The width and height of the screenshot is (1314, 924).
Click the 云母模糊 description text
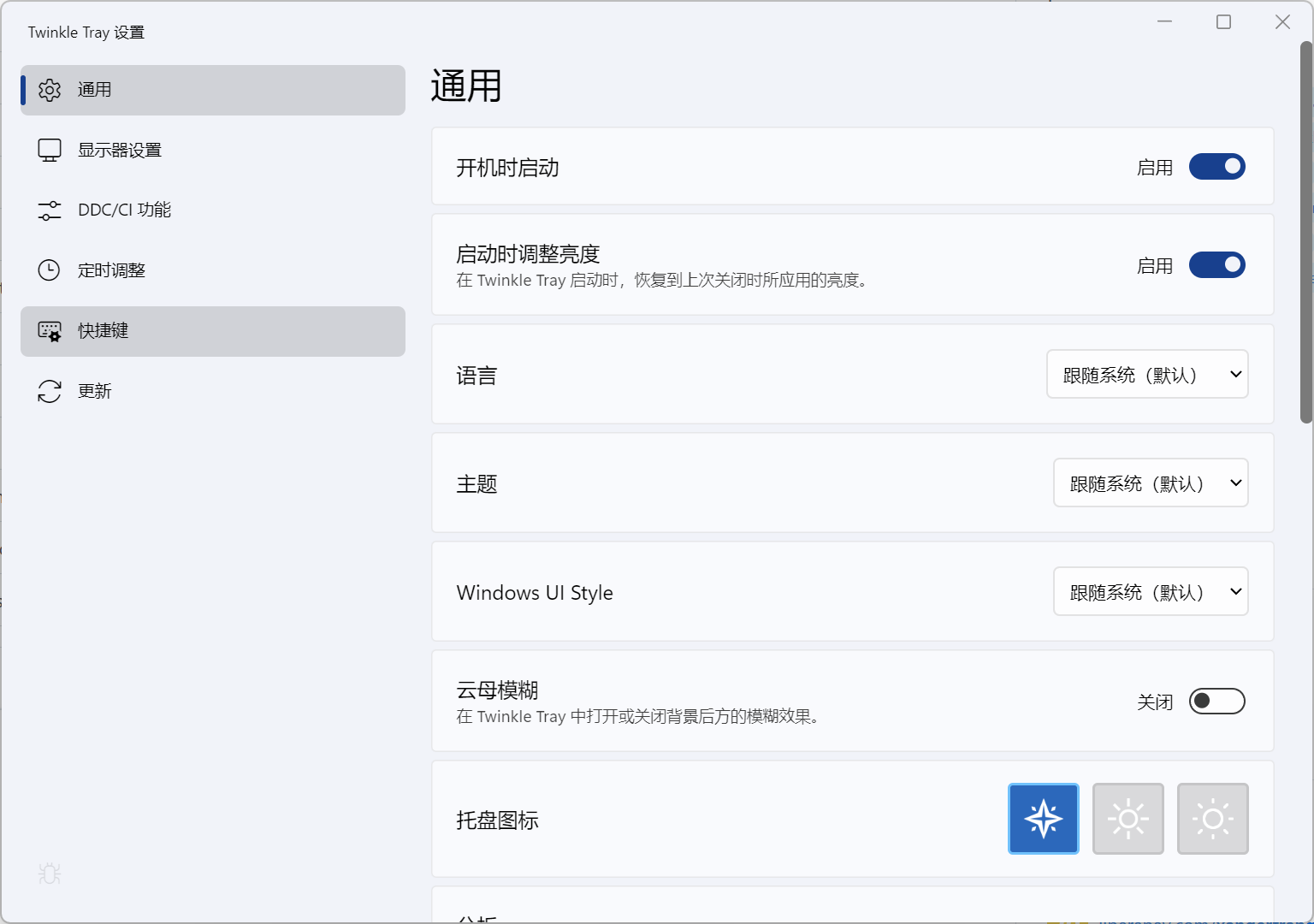(640, 716)
